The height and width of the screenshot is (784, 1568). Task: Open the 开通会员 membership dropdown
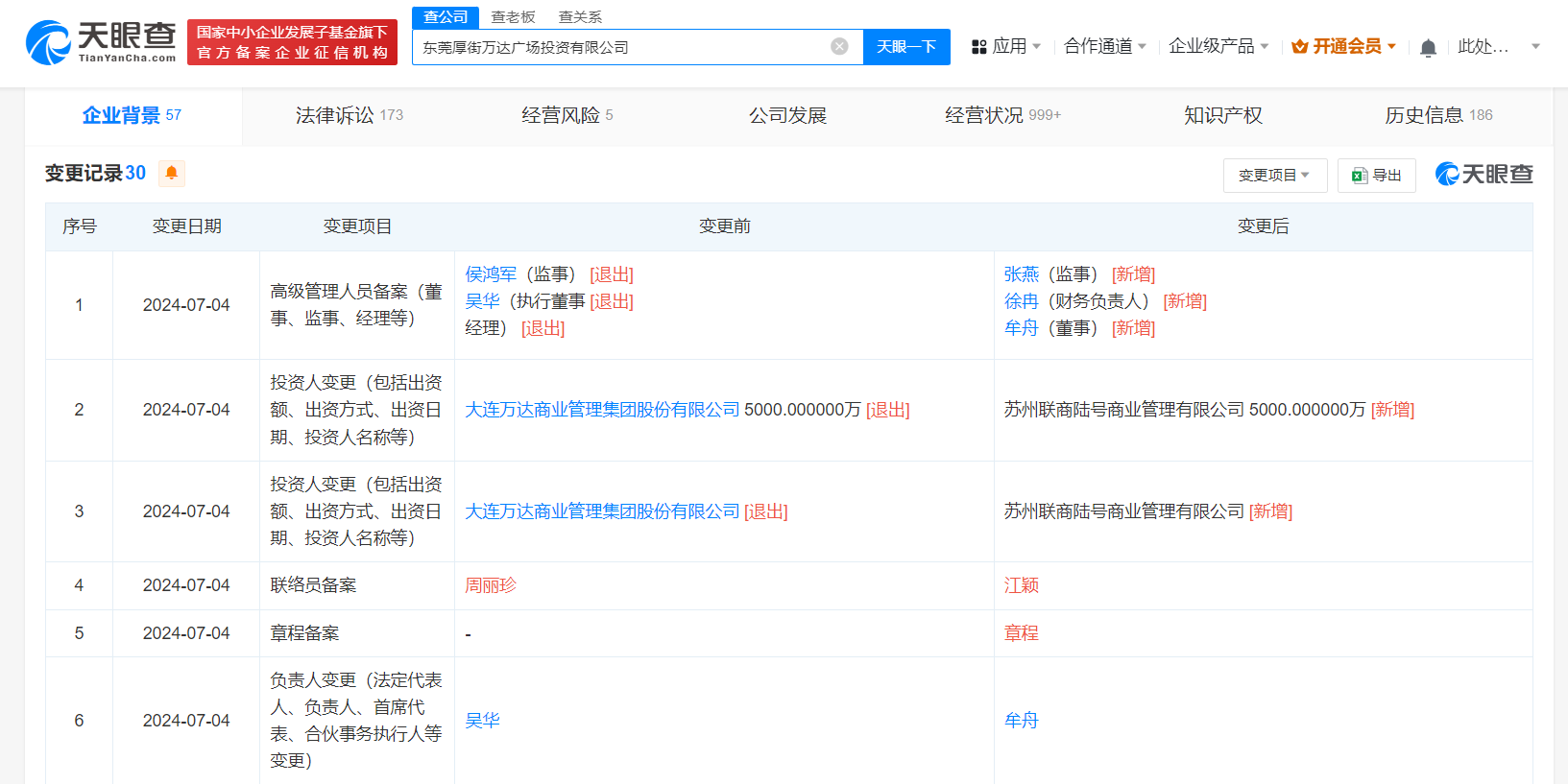[x=1343, y=46]
